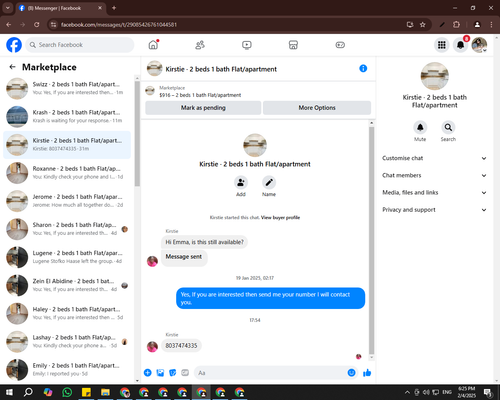Open the Video (Watch) icon

point(247,45)
